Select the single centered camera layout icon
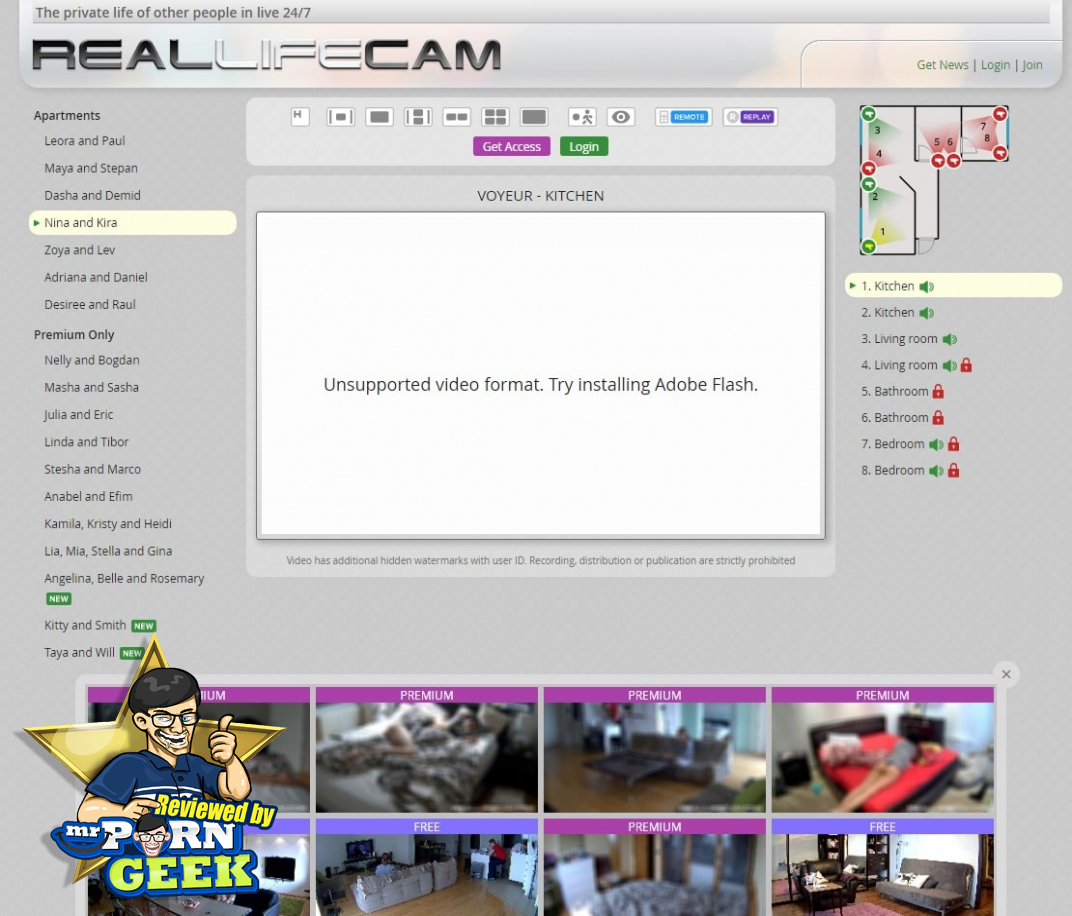The image size is (1072, 916). coord(340,117)
